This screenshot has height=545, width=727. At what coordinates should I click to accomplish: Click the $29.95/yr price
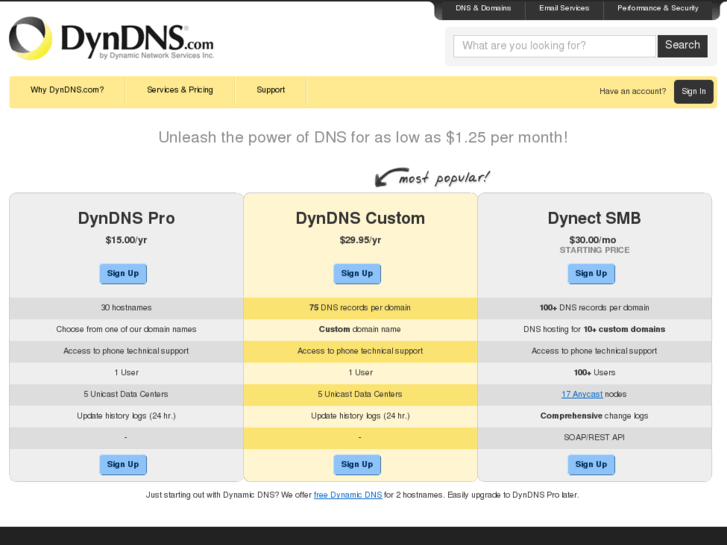pyautogui.click(x=360, y=240)
